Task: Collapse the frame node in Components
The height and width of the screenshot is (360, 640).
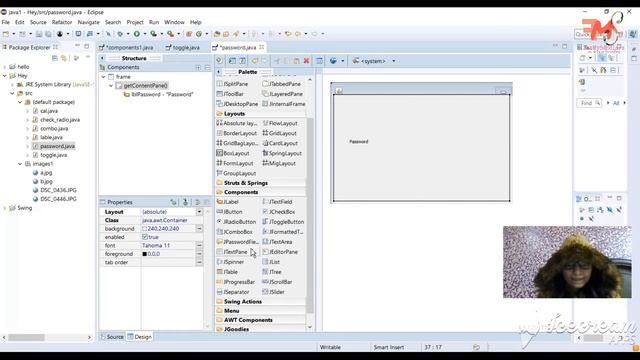Action: 104,77
